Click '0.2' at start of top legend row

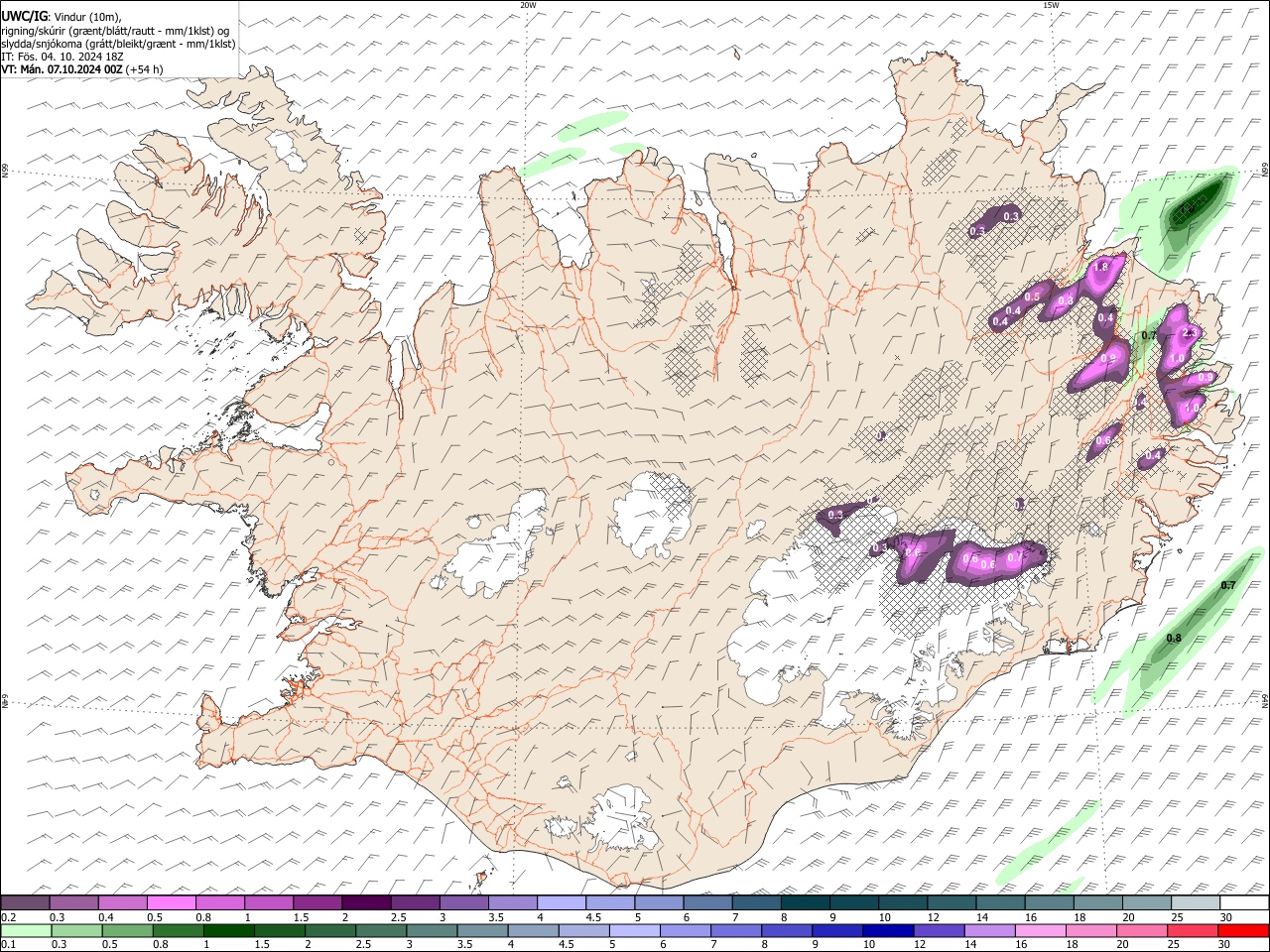8,916
